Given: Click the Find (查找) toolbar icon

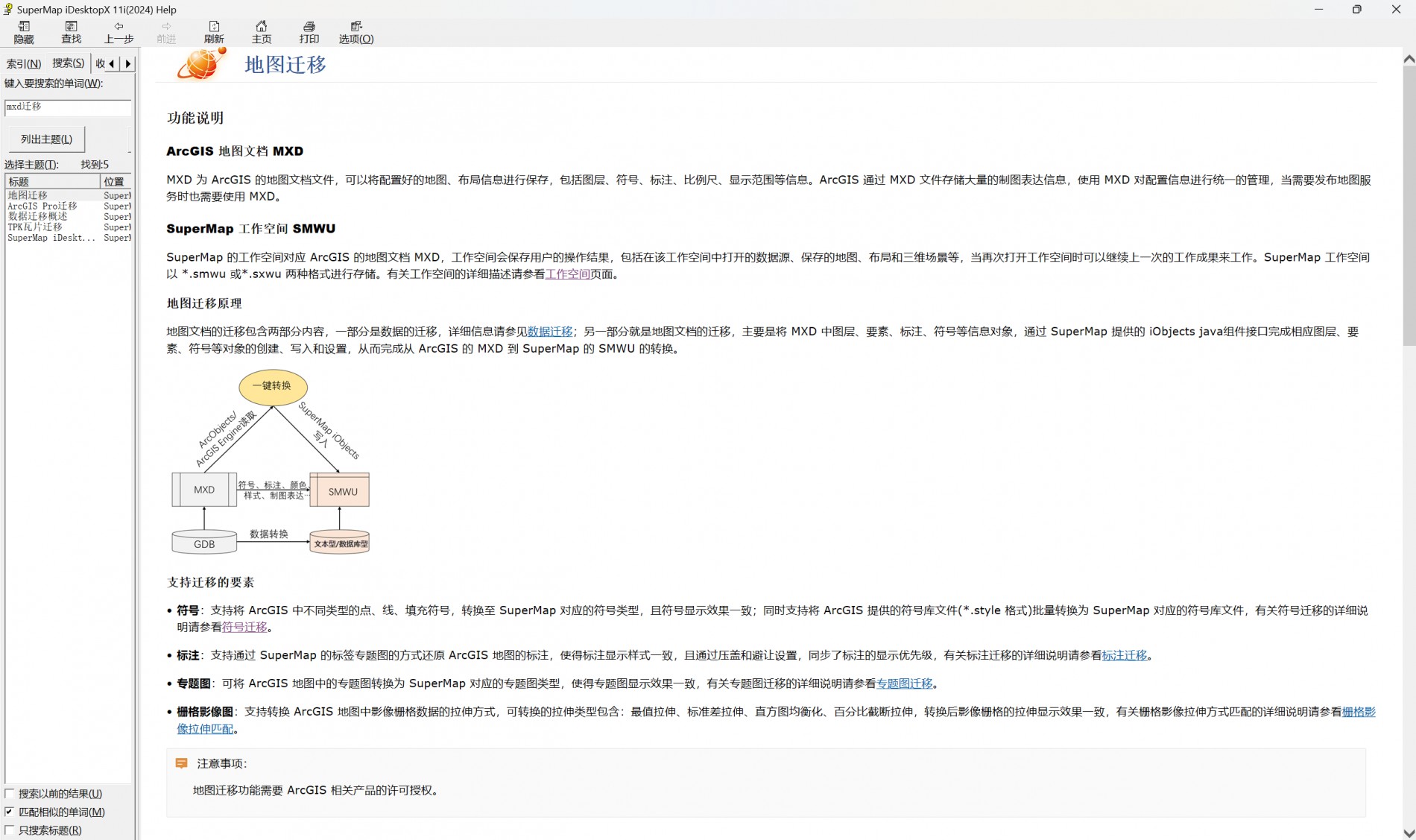Looking at the screenshot, I should coord(71,32).
